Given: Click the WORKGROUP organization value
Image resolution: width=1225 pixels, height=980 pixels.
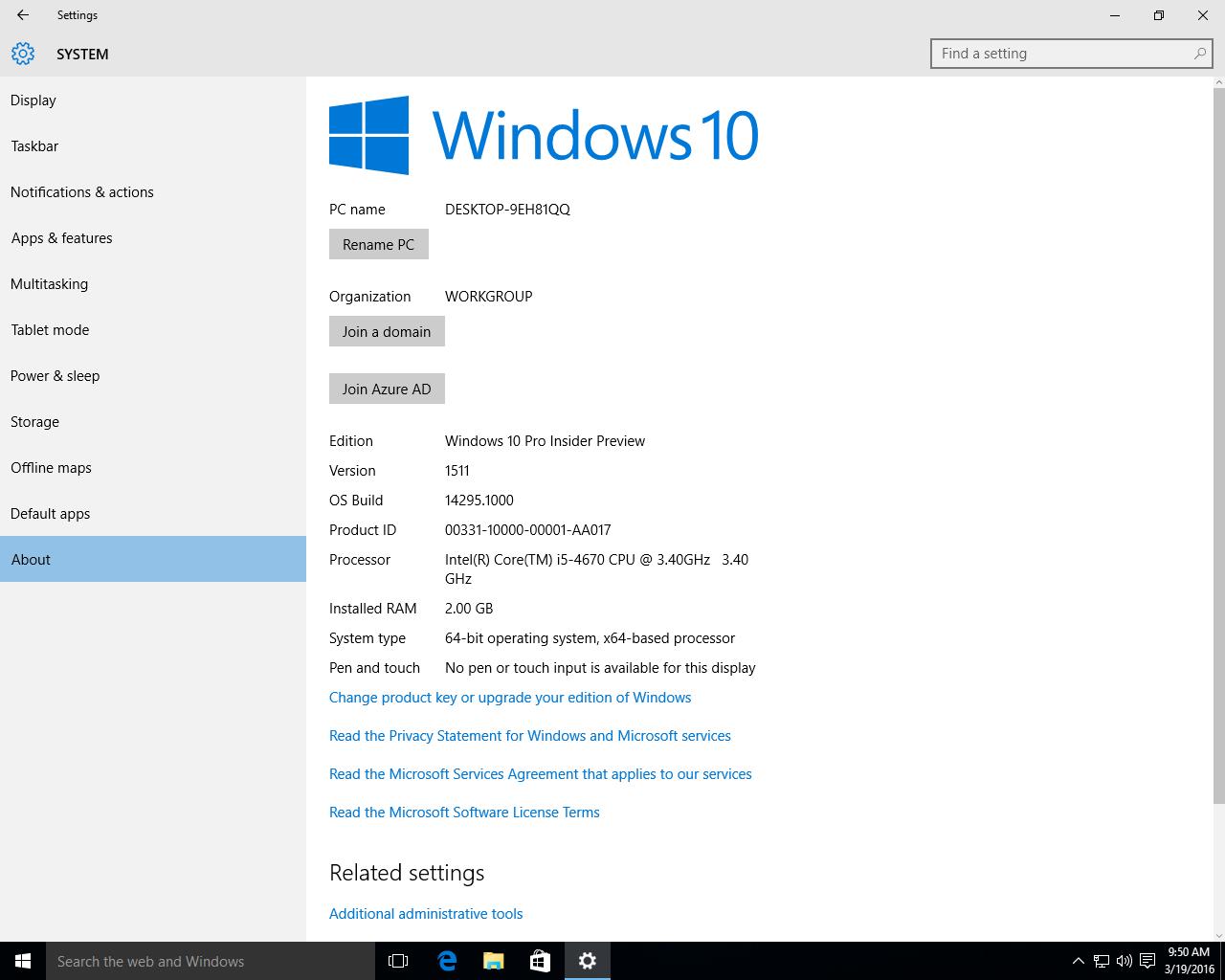Looking at the screenshot, I should tap(488, 296).
